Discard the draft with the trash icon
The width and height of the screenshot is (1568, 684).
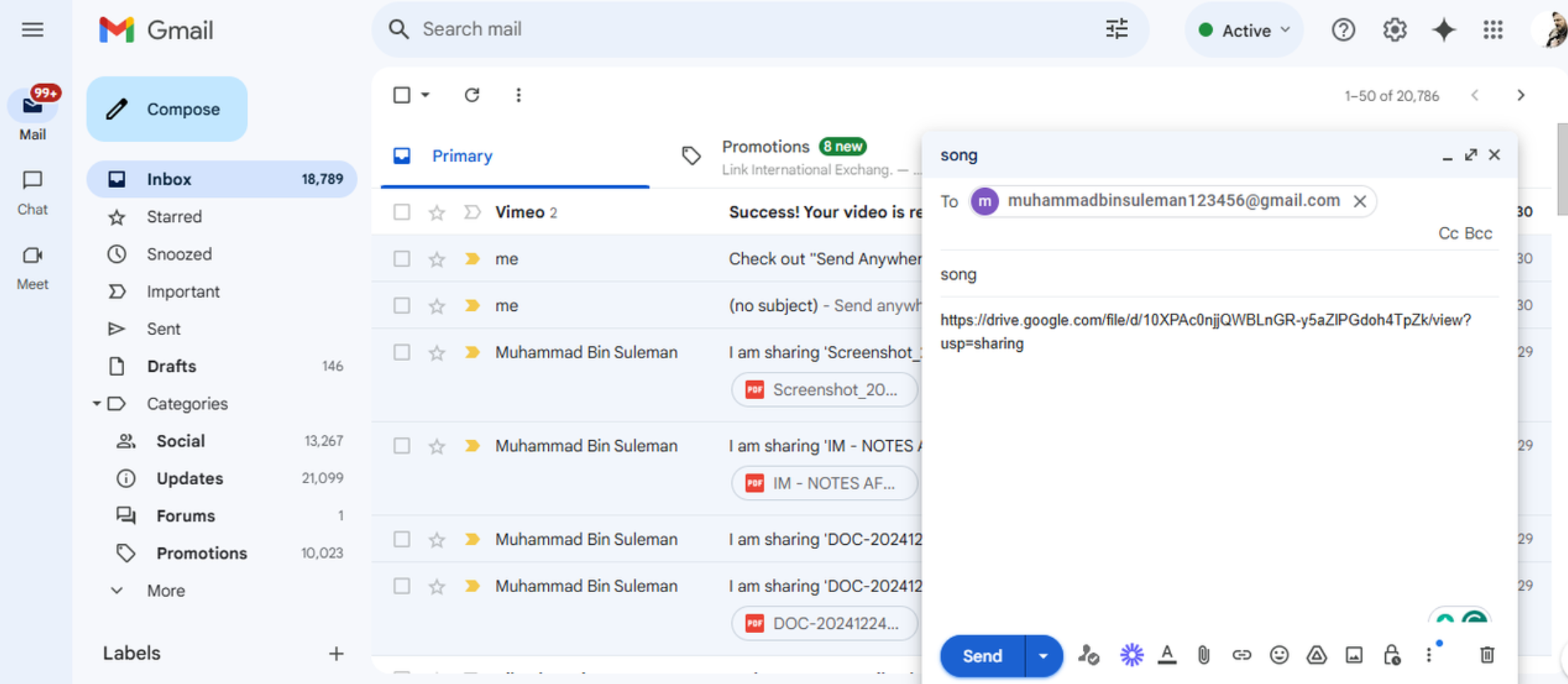coord(1487,655)
